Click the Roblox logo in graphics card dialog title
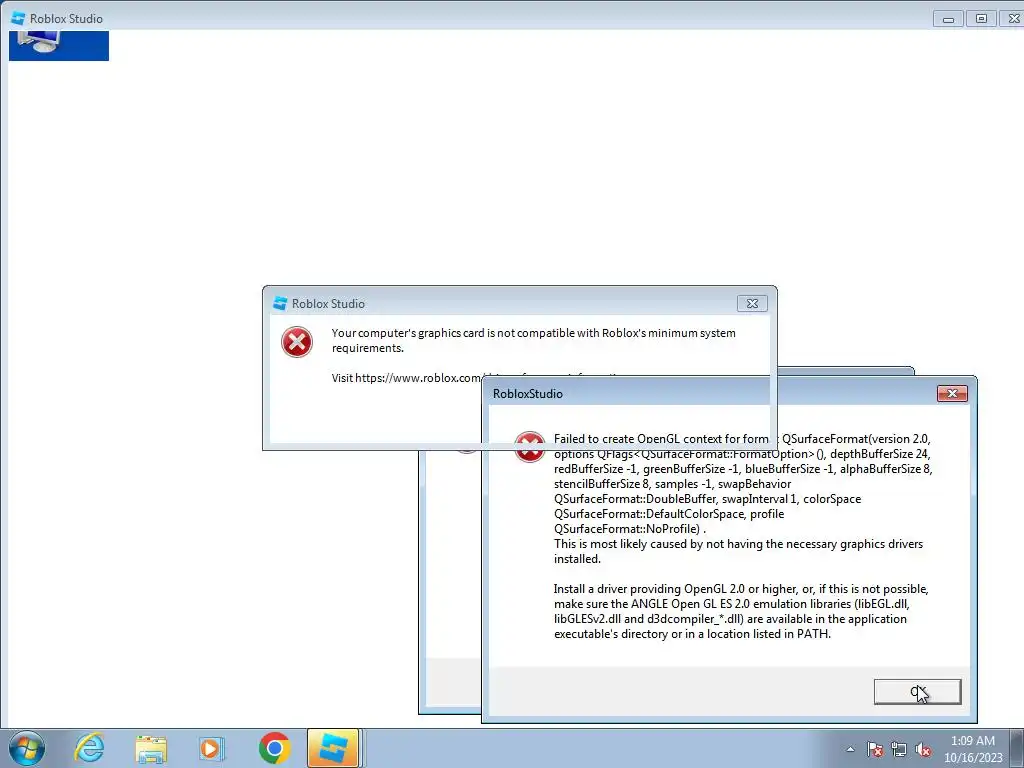Screen dimensions: 1024x768 pyautogui.click(x=280, y=303)
